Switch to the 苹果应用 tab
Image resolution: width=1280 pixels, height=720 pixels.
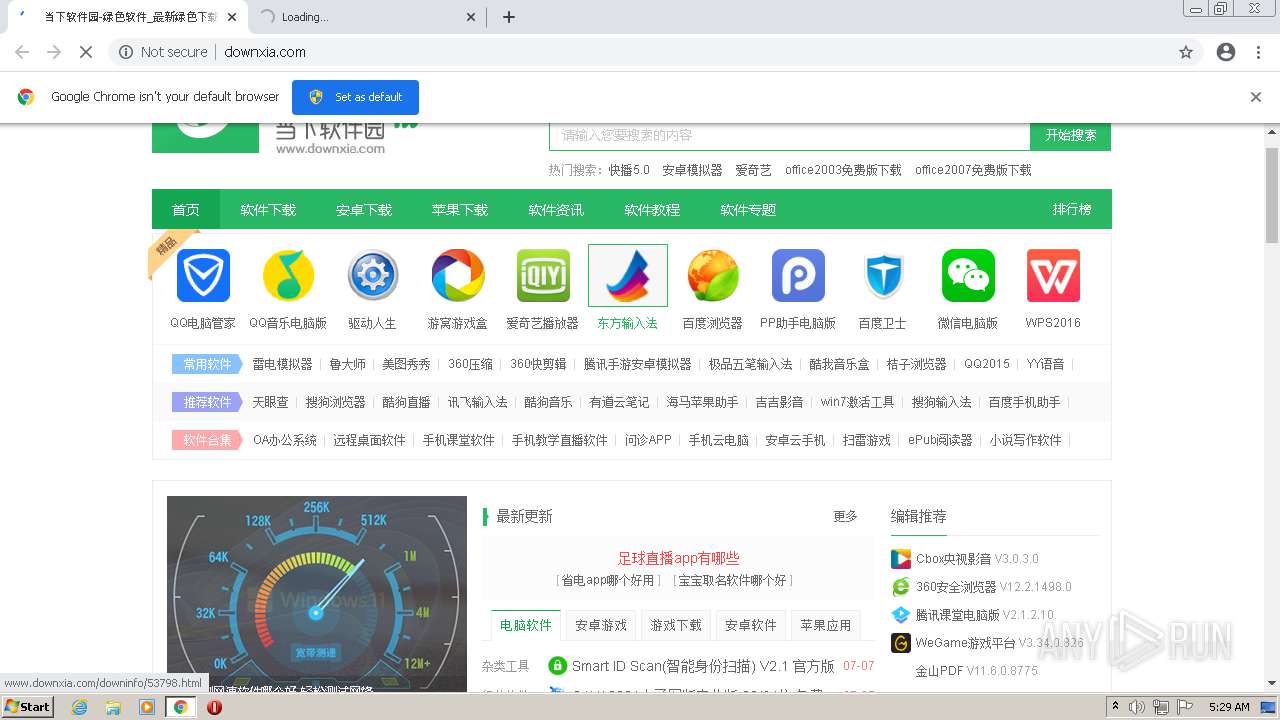(x=826, y=625)
